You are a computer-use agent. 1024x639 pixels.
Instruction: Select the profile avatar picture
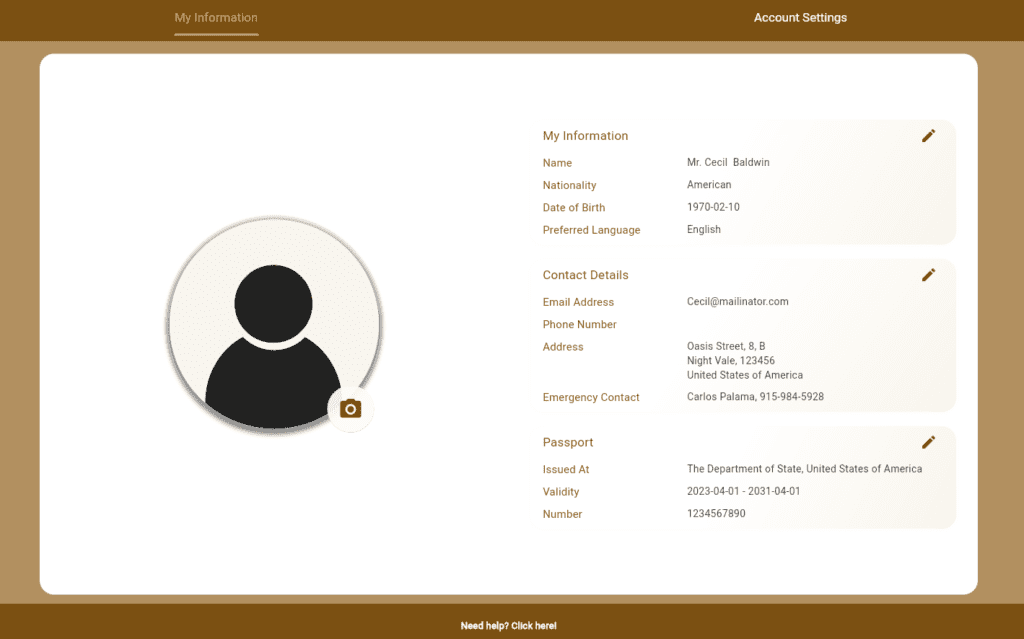point(274,324)
